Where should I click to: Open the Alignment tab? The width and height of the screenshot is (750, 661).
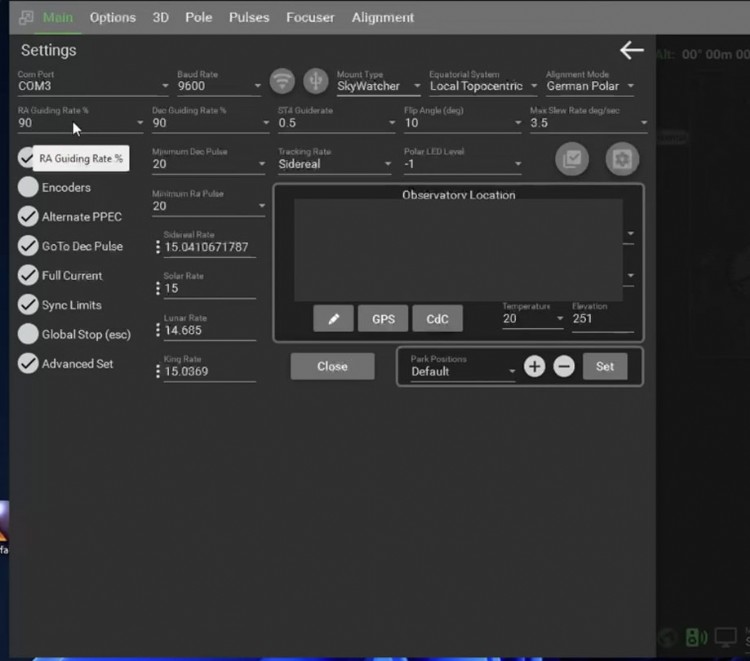(383, 17)
